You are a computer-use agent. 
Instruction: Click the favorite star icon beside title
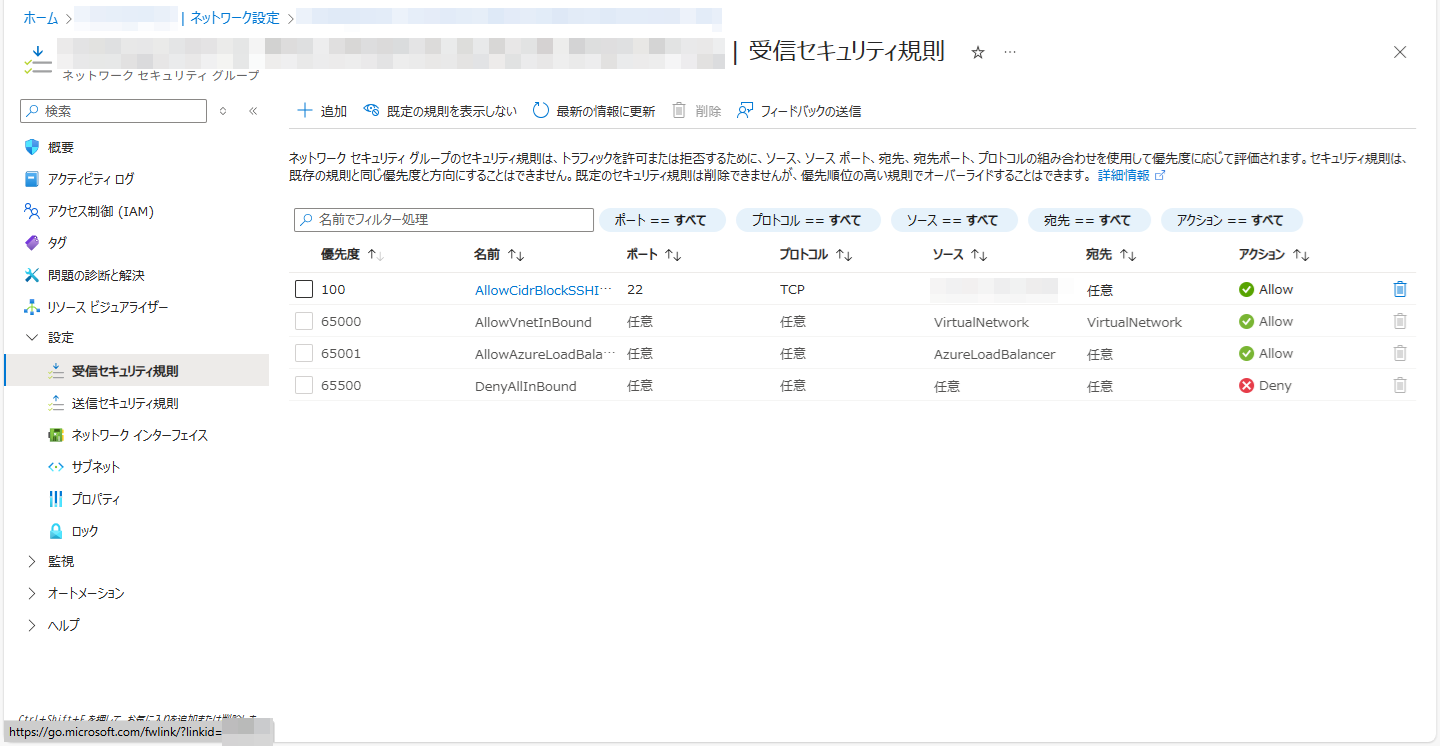tap(978, 53)
